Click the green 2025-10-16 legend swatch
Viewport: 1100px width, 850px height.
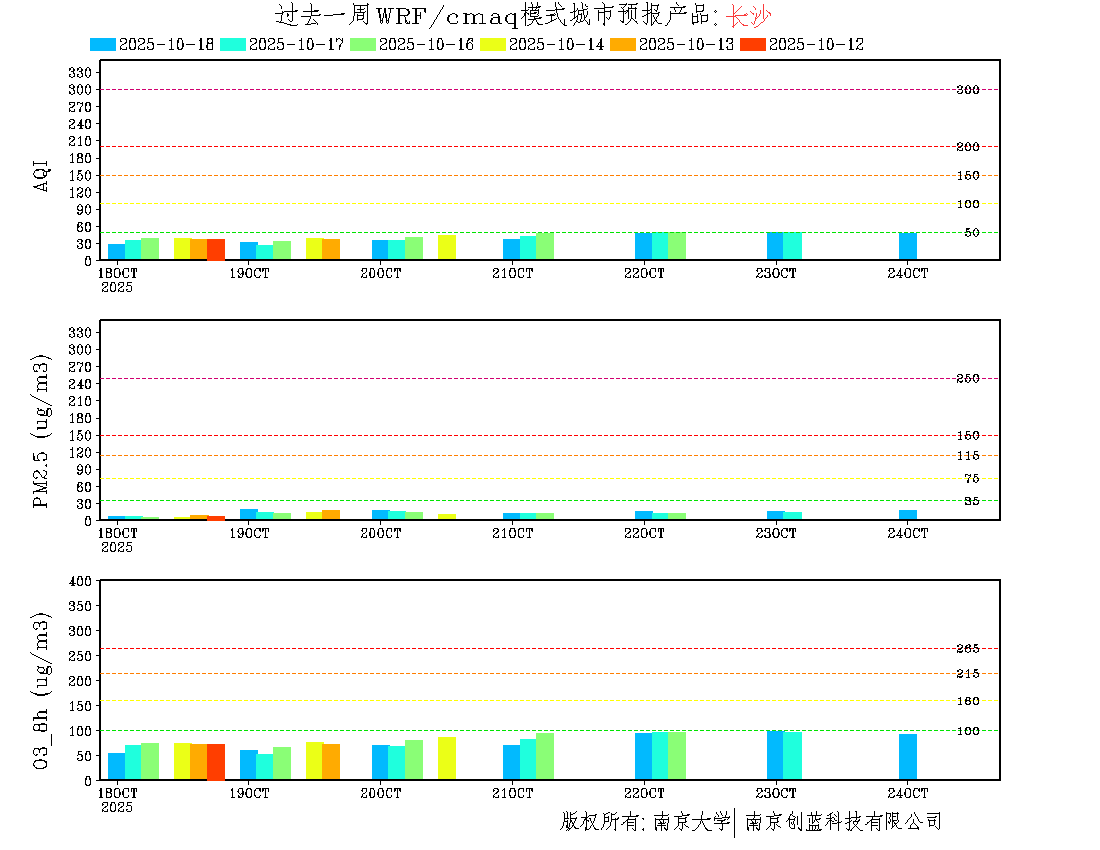coord(363,45)
